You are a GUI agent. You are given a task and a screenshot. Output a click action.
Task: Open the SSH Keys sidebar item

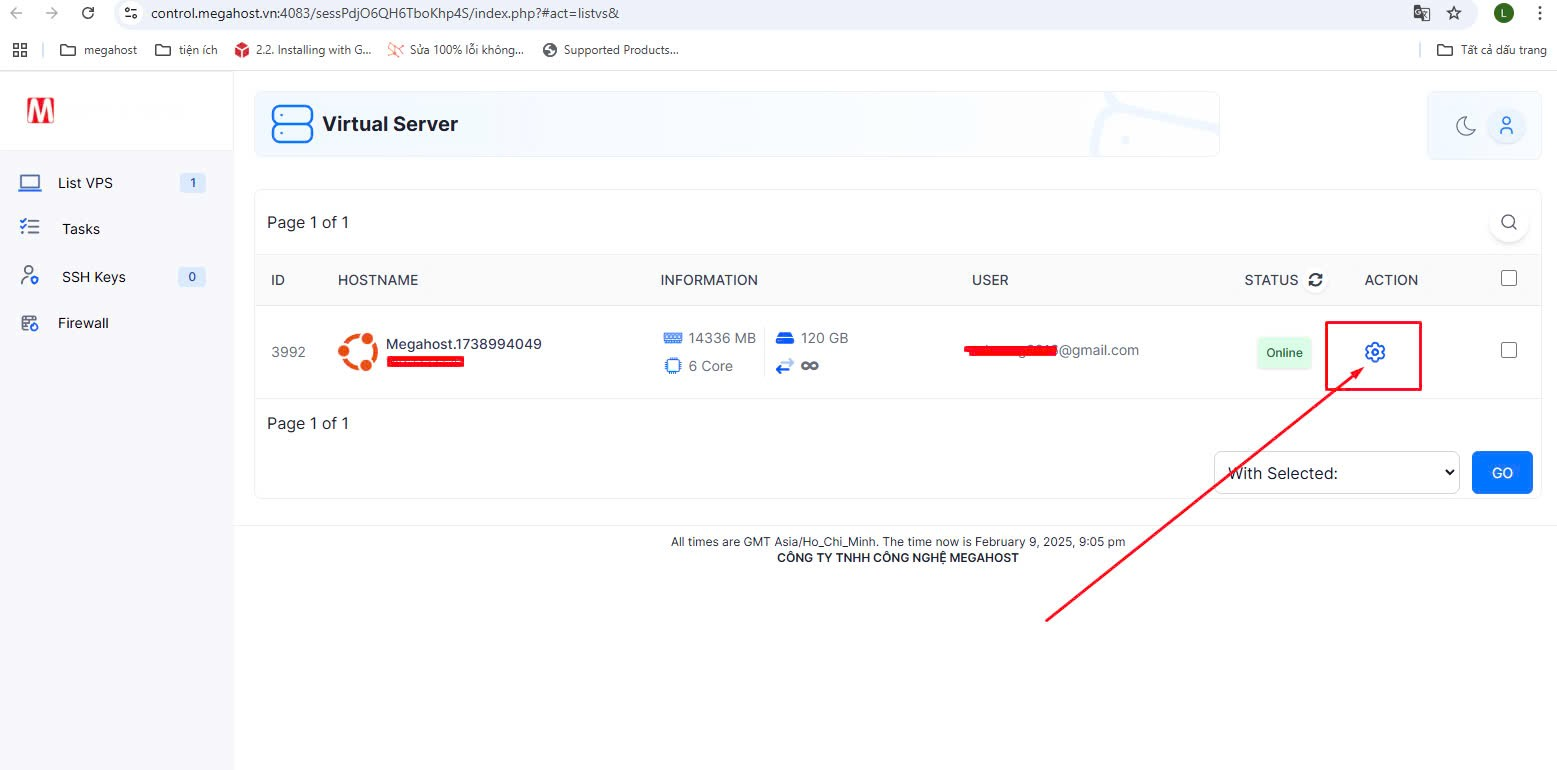click(93, 277)
